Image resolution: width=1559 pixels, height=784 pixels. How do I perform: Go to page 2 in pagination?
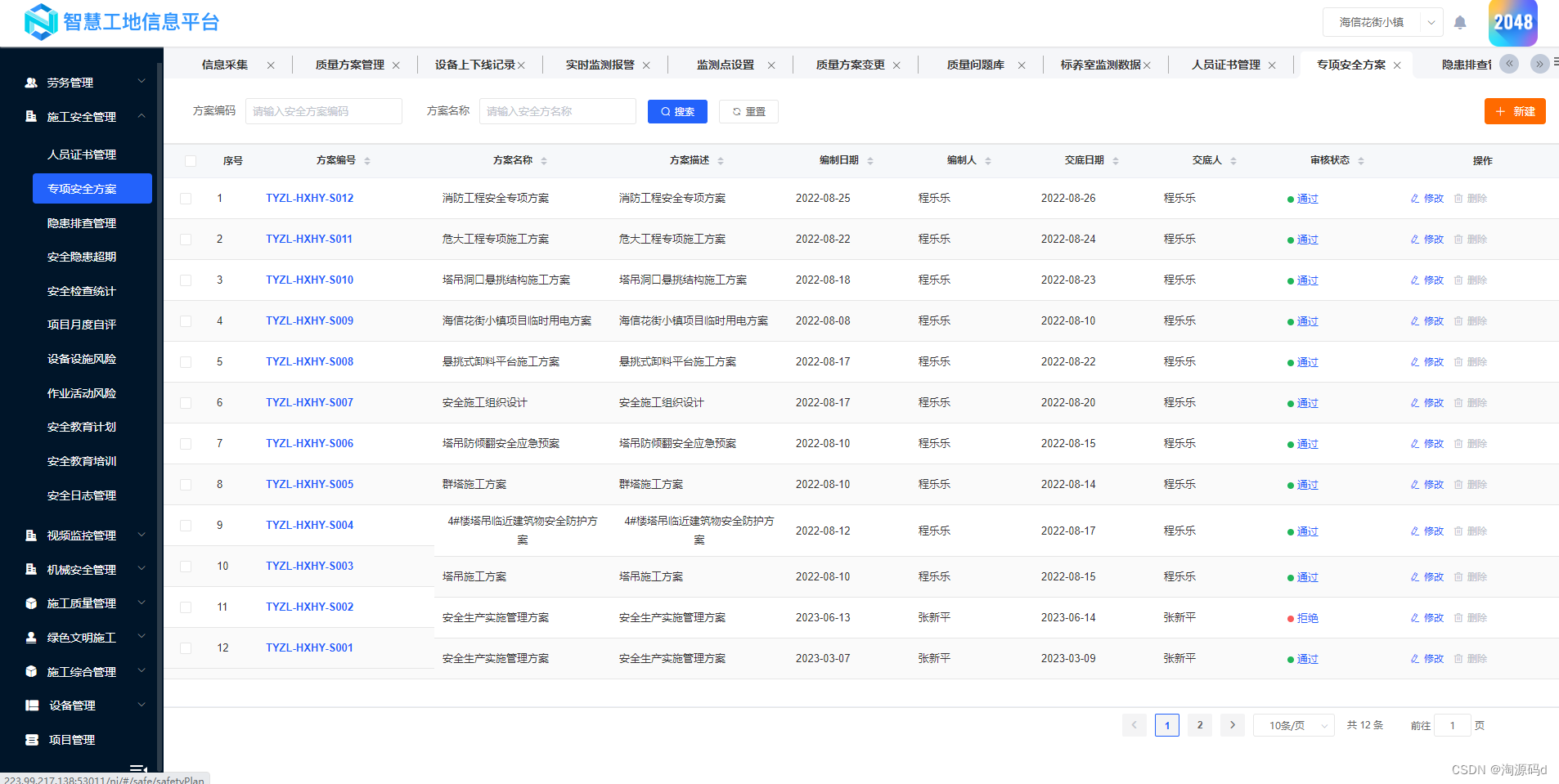click(1200, 725)
